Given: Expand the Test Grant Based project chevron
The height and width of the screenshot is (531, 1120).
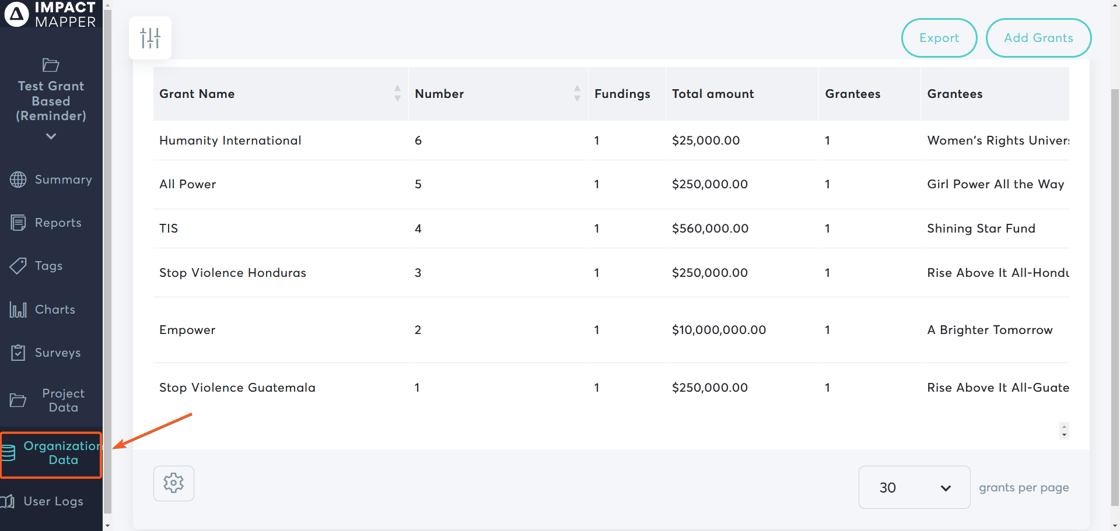Looking at the screenshot, I should click(51, 136).
